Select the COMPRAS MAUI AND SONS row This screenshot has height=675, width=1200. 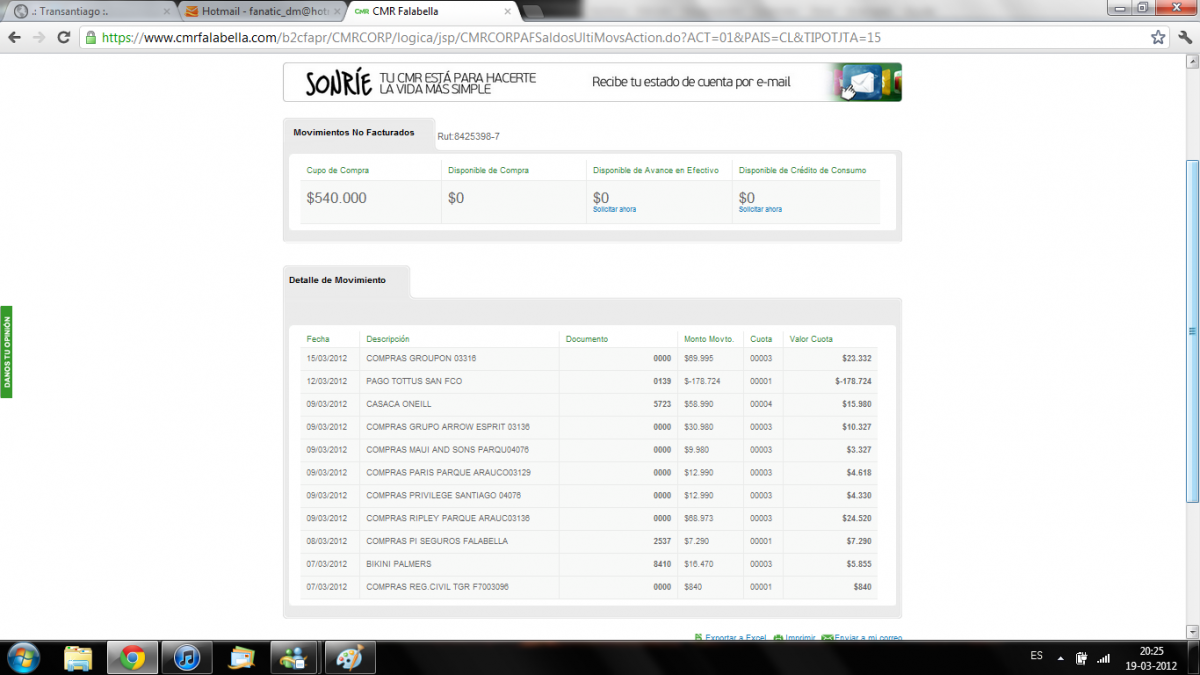pos(589,450)
